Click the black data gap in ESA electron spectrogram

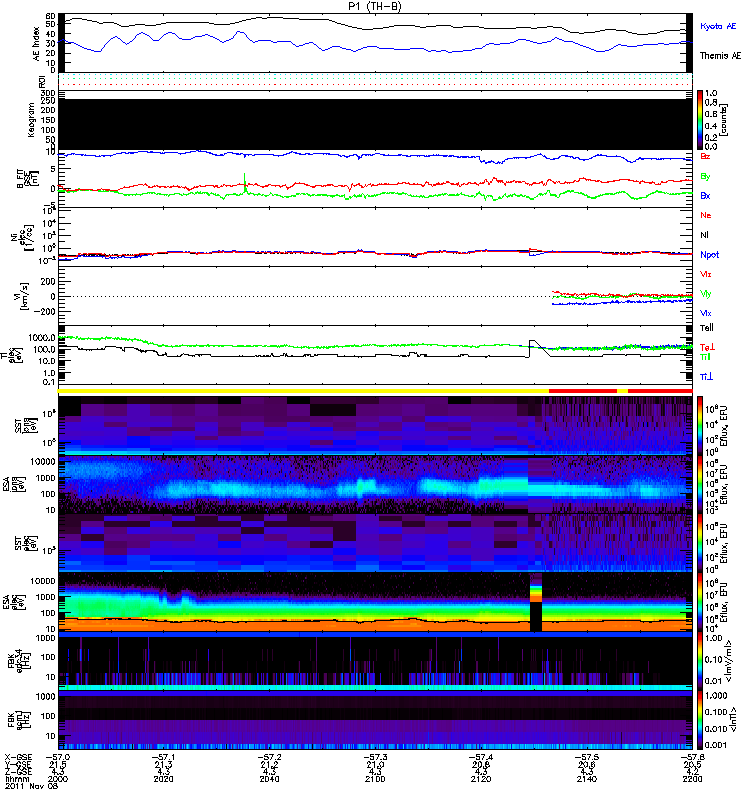535,617
